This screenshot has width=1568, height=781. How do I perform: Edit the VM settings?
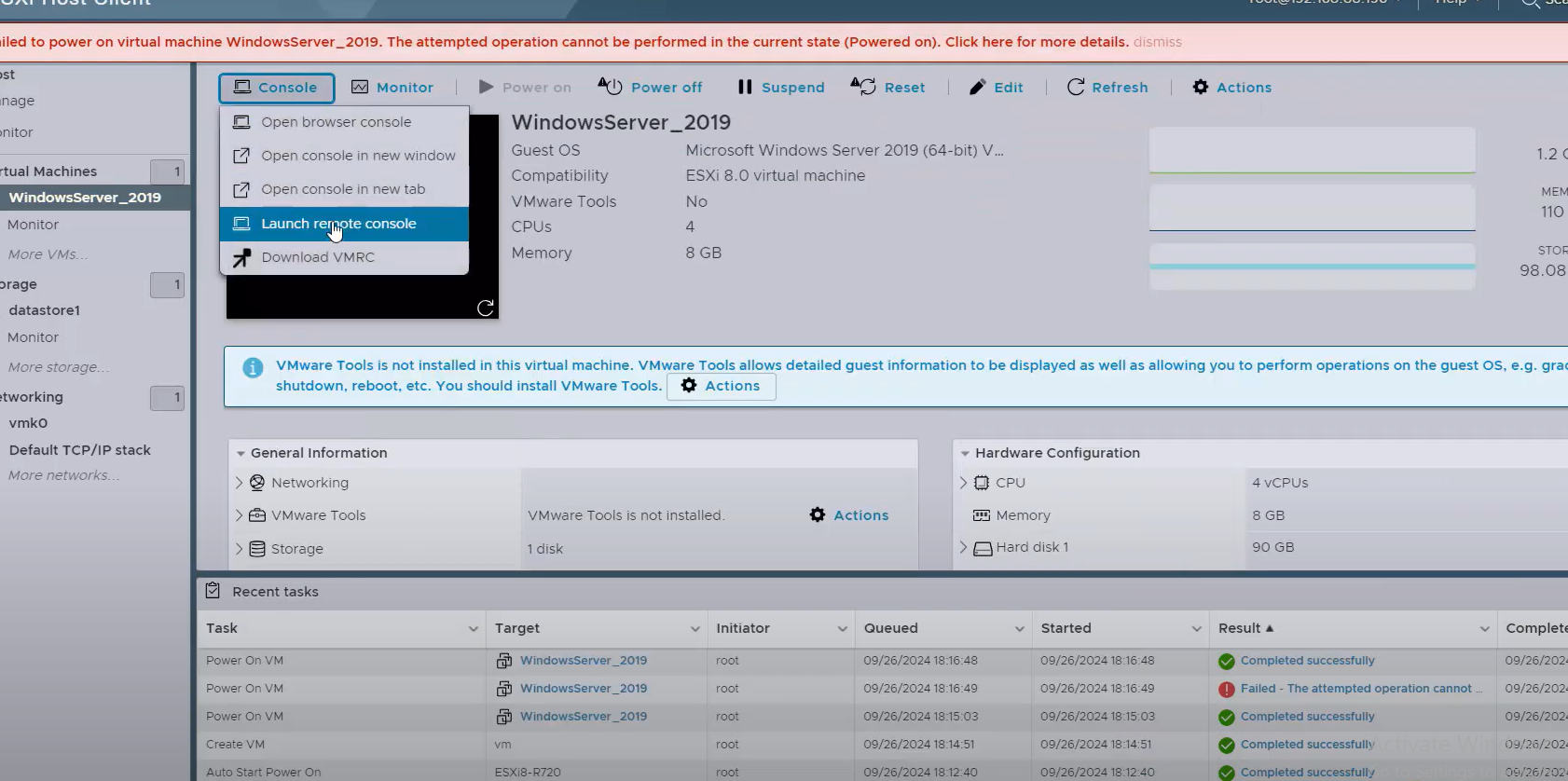(997, 88)
